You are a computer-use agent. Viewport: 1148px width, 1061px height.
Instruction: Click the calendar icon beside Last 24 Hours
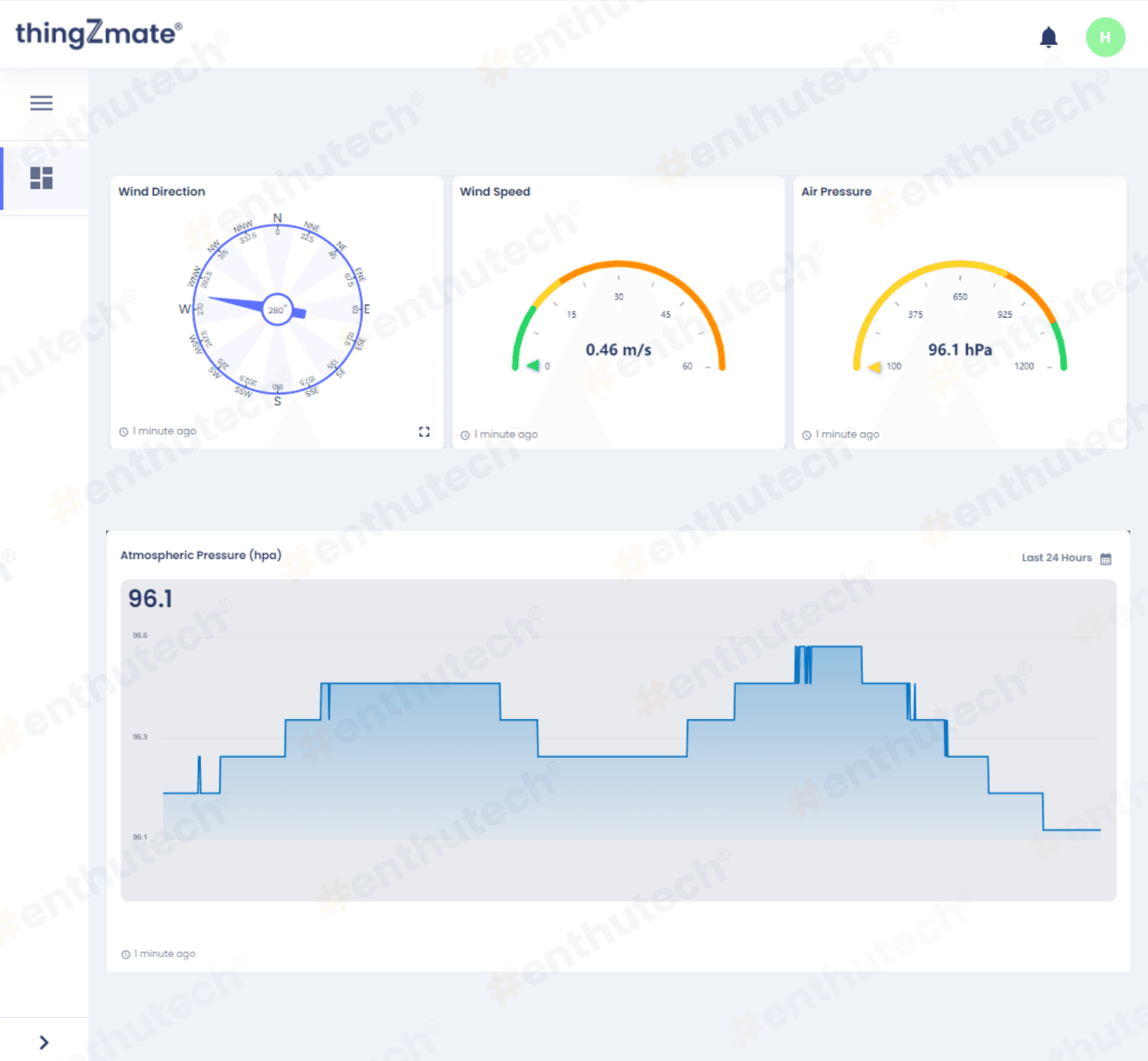click(1105, 559)
